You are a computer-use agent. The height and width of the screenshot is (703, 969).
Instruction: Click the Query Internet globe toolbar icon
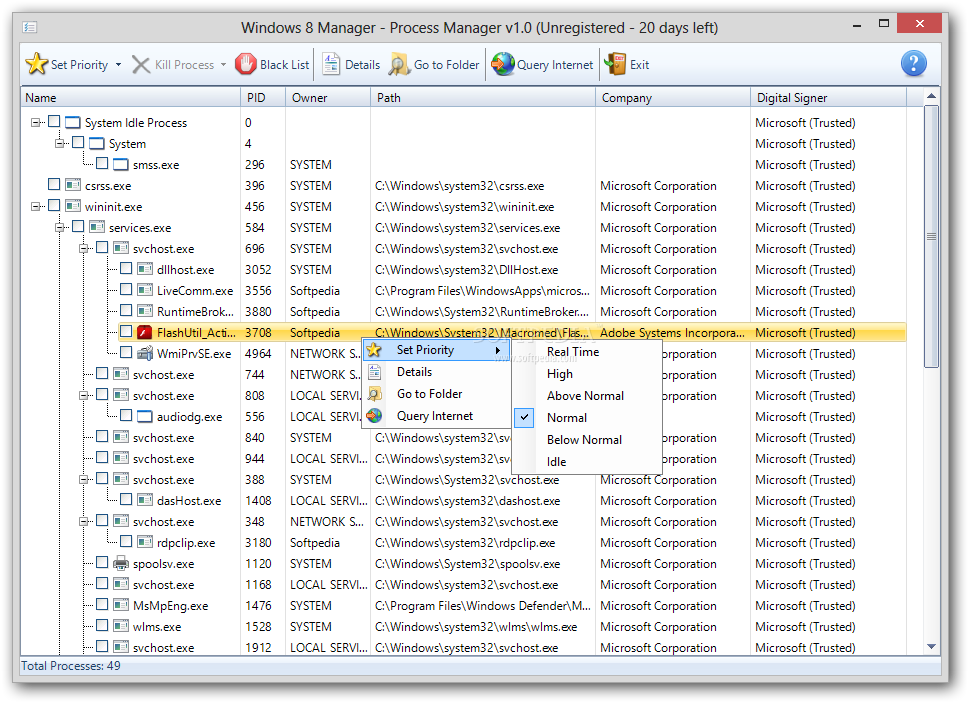pyautogui.click(x=503, y=64)
